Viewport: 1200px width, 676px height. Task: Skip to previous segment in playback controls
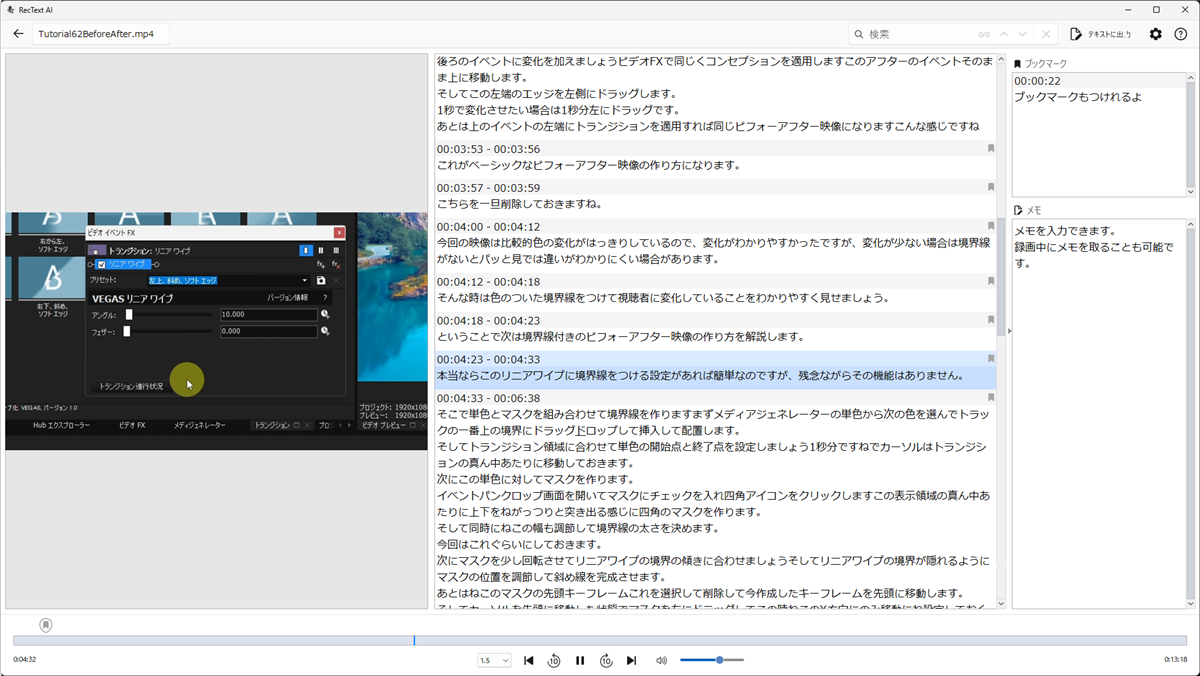(529, 660)
